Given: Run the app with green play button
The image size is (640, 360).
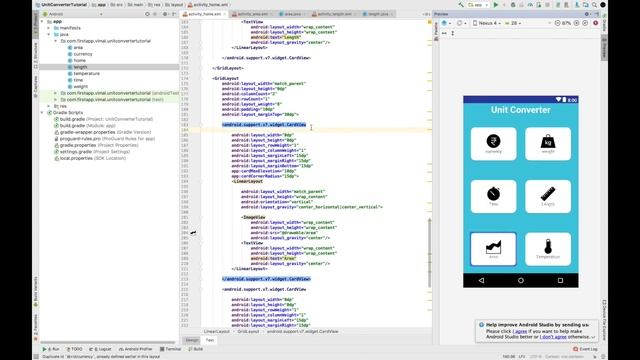Looking at the screenshot, I should click(x=496, y=5).
